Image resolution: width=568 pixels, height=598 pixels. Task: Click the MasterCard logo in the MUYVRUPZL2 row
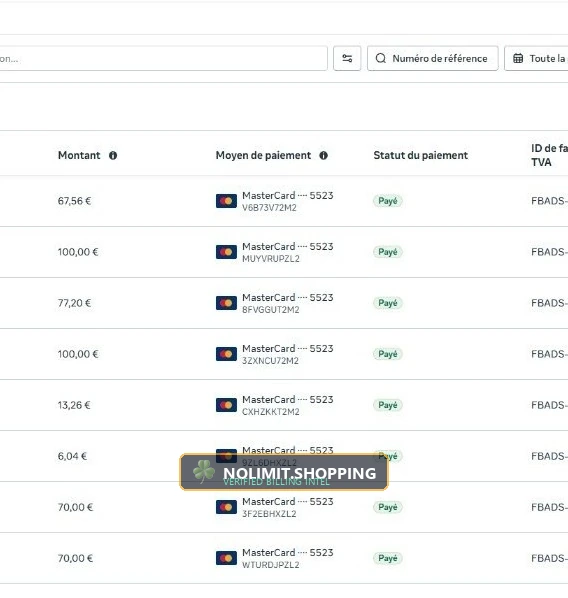(x=226, y=252)
